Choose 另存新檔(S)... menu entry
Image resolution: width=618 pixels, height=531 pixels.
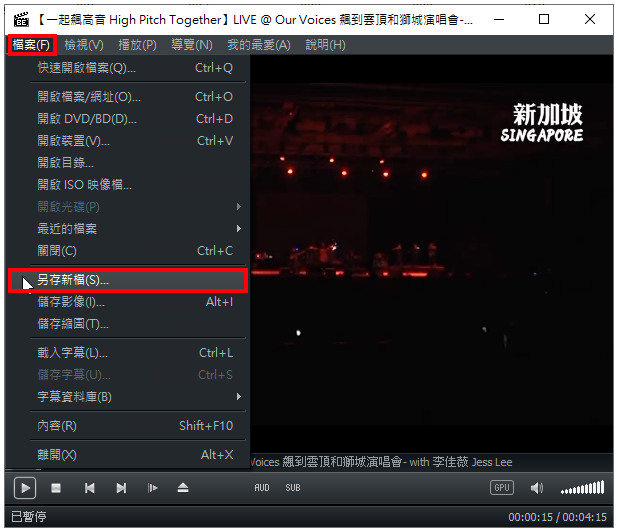pos(128,280)
